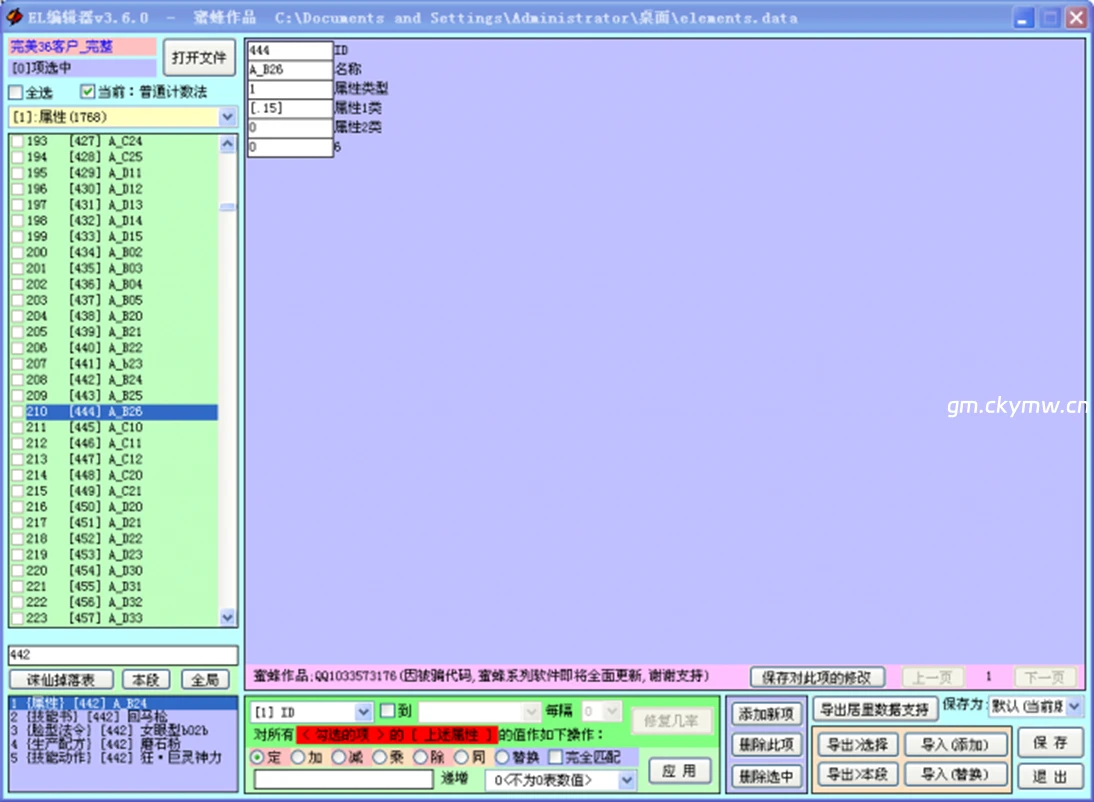
Task: Check the box for row 193 A_C24
Action: [x=17, y=141]
